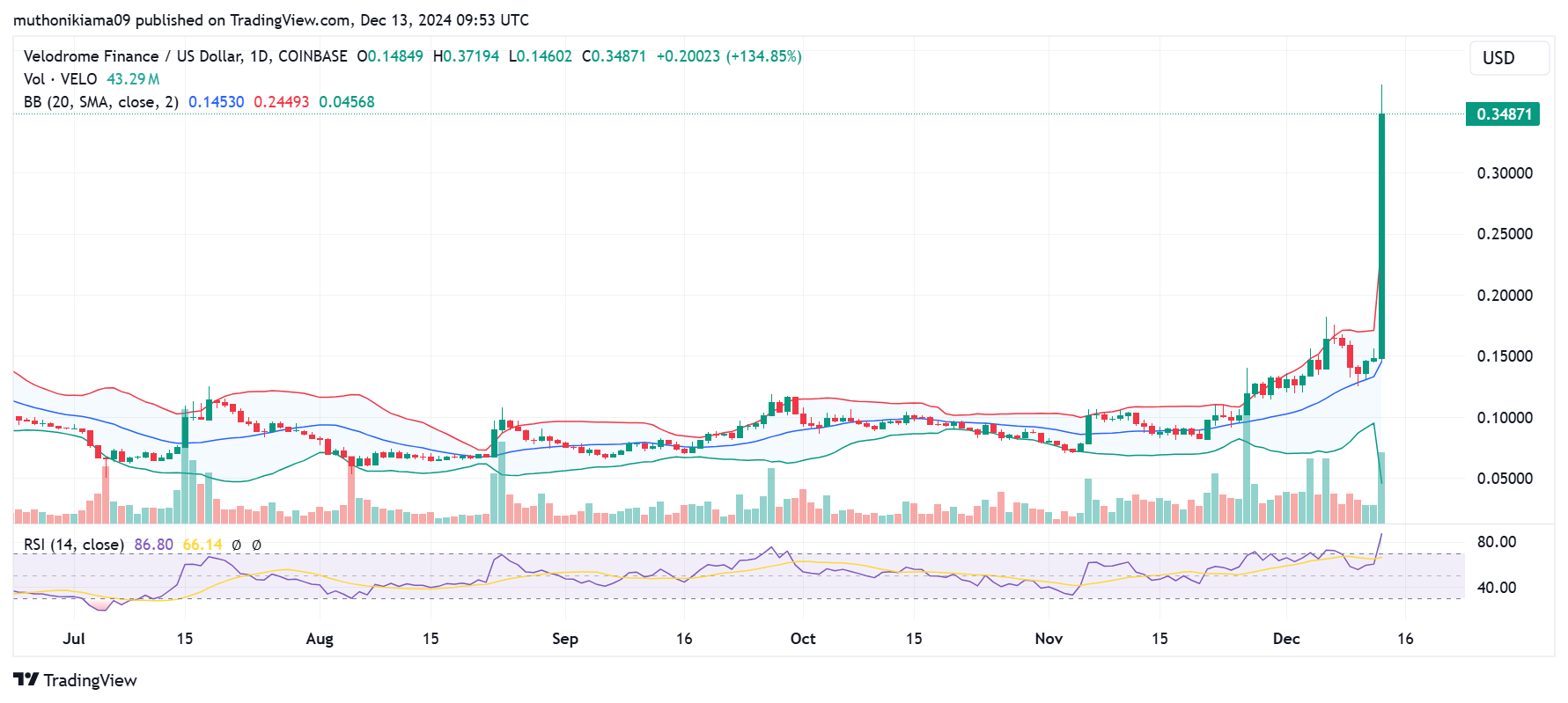The width and height of the screenshot is (1568, 703).
Task: Open the USD currency selector
Action: pos(1508,58)
